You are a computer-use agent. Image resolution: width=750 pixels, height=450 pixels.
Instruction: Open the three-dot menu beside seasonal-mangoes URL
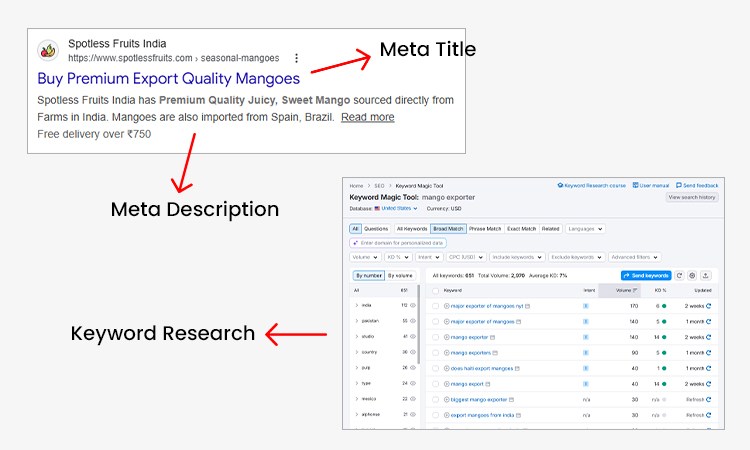coord(297,58)
